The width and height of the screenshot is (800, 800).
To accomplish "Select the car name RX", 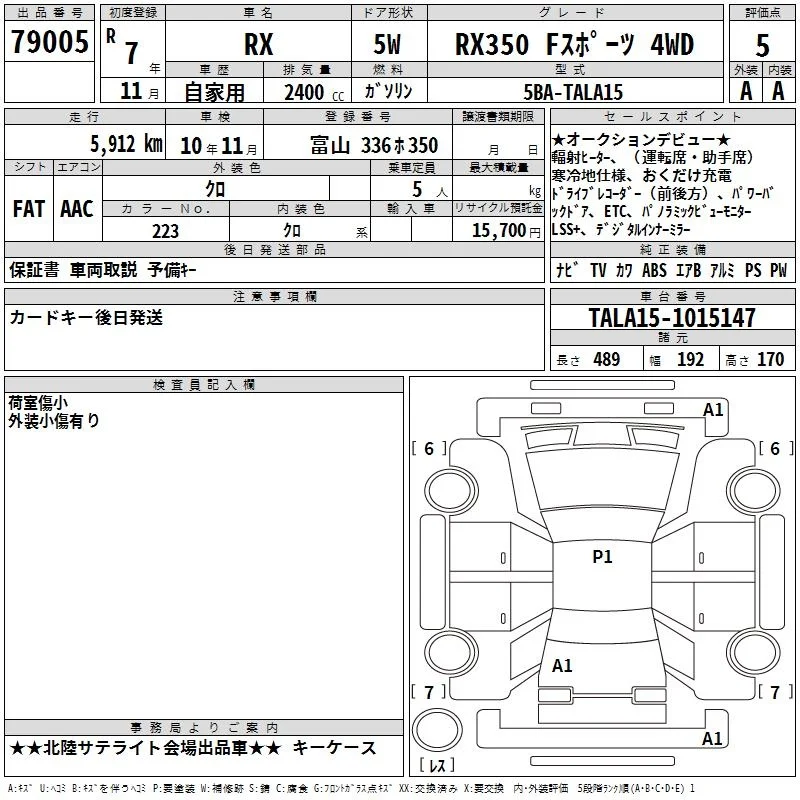I will [259, 44].
